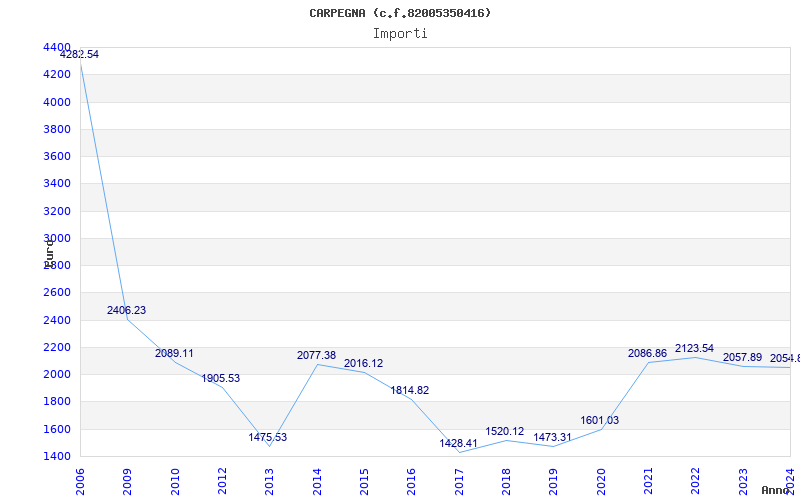Click the x-axis year 2010
Viewport: 800px width, 500px height.
click(x=174, y=482)
